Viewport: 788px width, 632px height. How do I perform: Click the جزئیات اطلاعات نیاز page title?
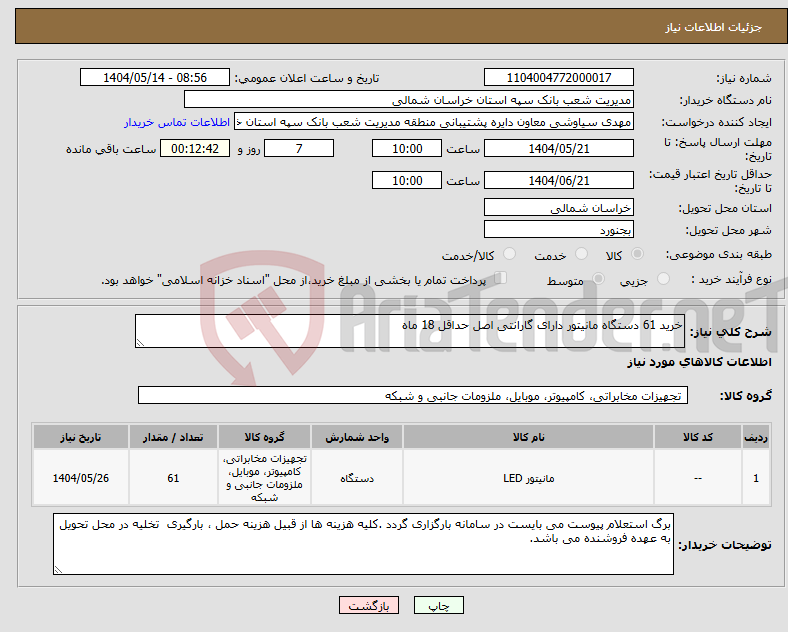point(714,27)
